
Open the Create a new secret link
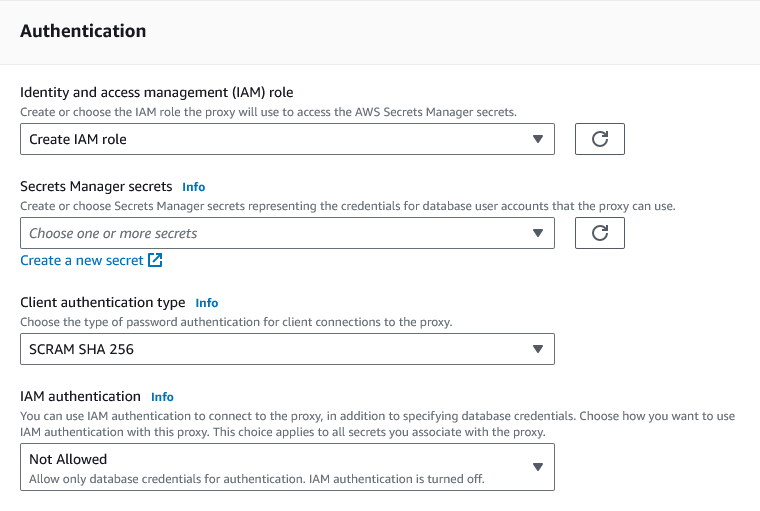pyautogui.click(x=82, y=261)
